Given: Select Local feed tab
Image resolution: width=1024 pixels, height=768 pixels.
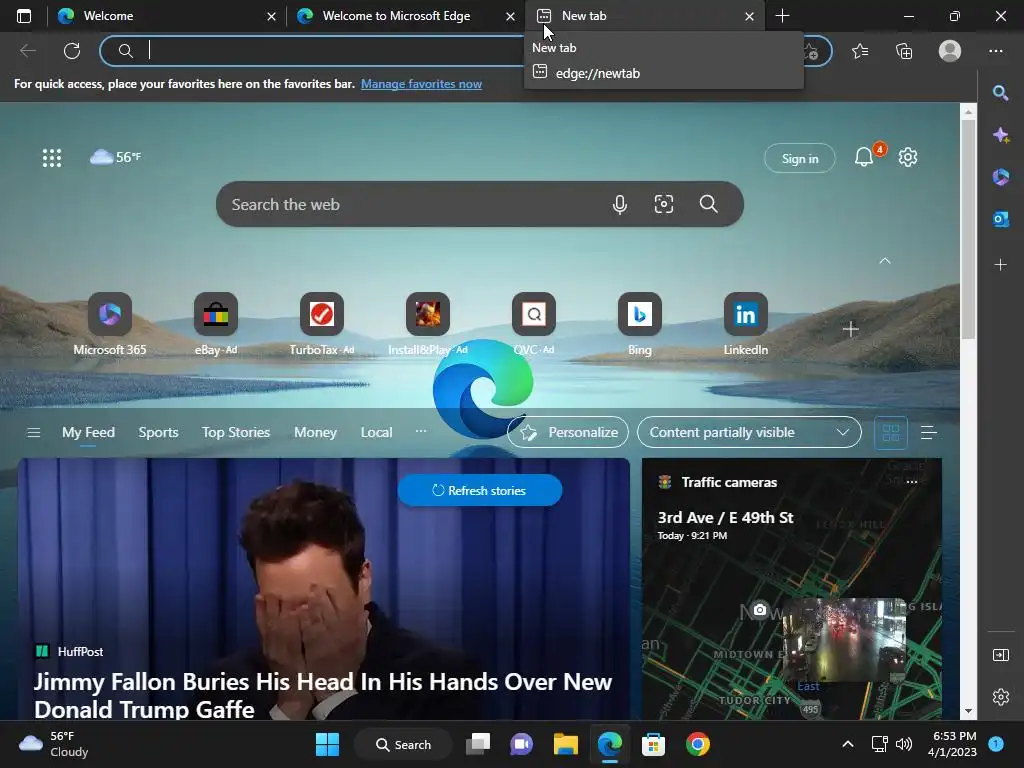Looking at the screenshot, I should point(376,432).
